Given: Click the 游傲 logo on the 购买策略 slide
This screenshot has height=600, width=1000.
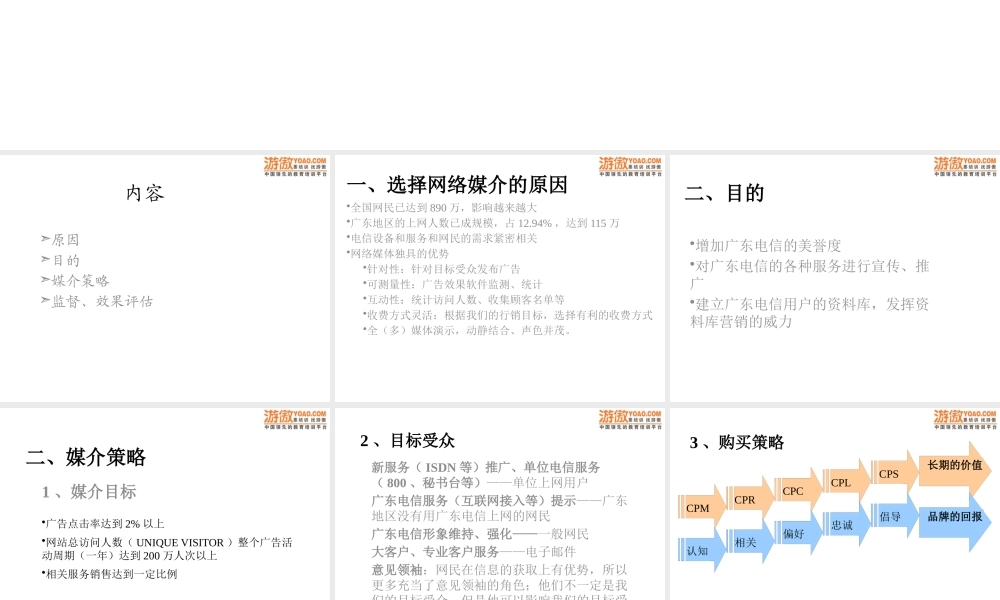Looking at the screenshot, I should tap(965, 419).
